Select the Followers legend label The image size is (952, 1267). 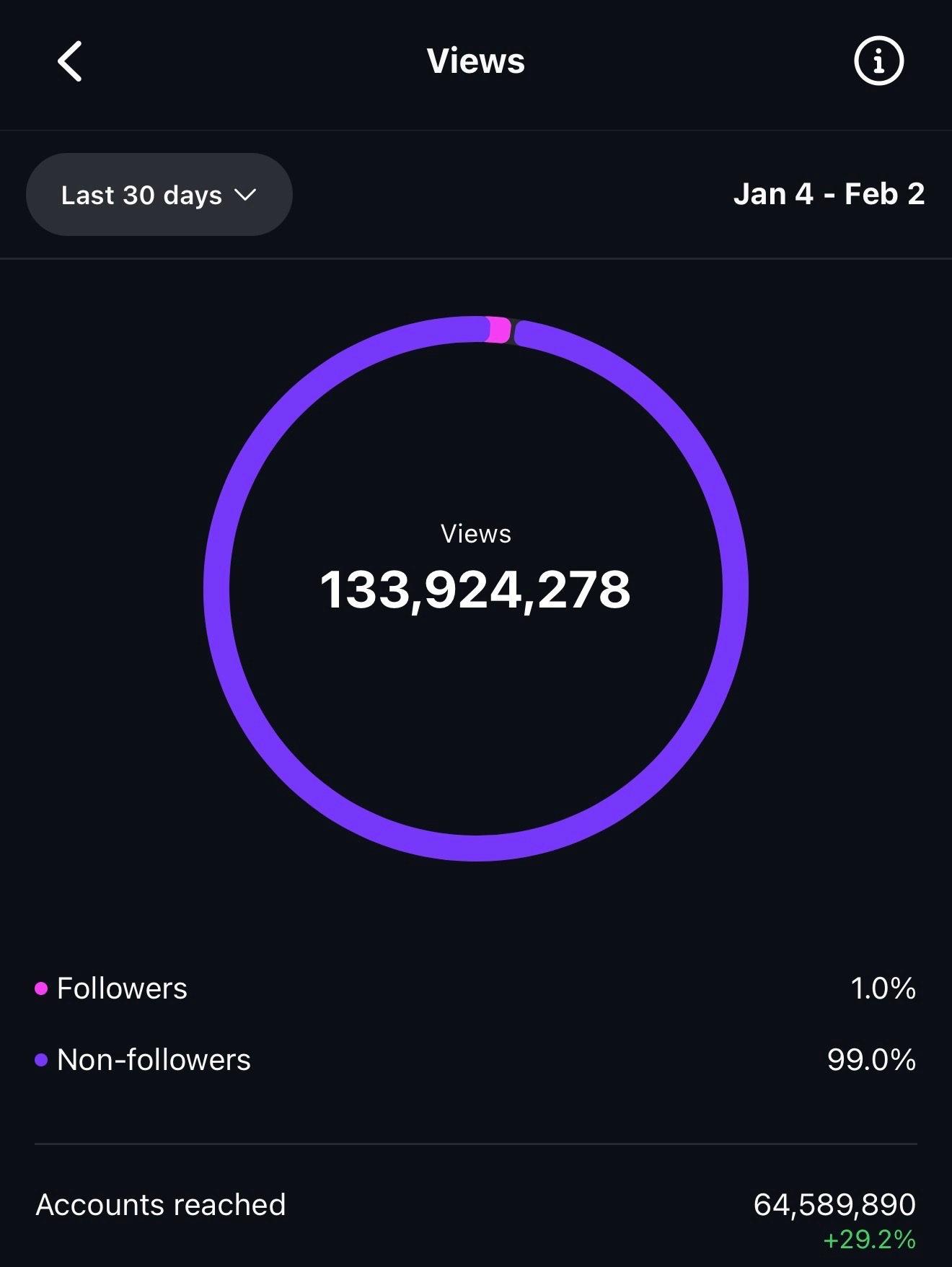[122, 988]
